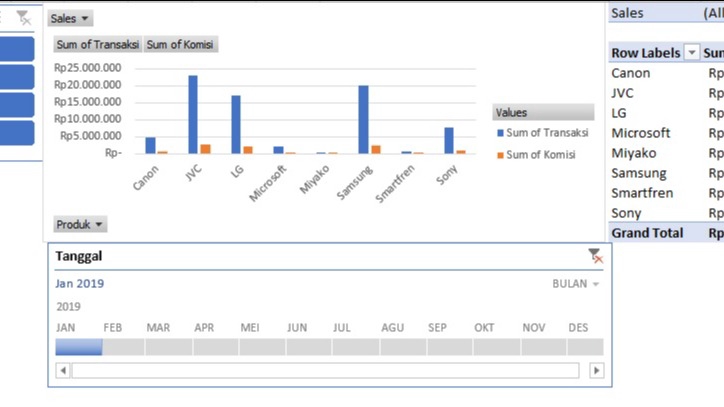
Task: Click the last blue slicer button
Action: [17, 133]
